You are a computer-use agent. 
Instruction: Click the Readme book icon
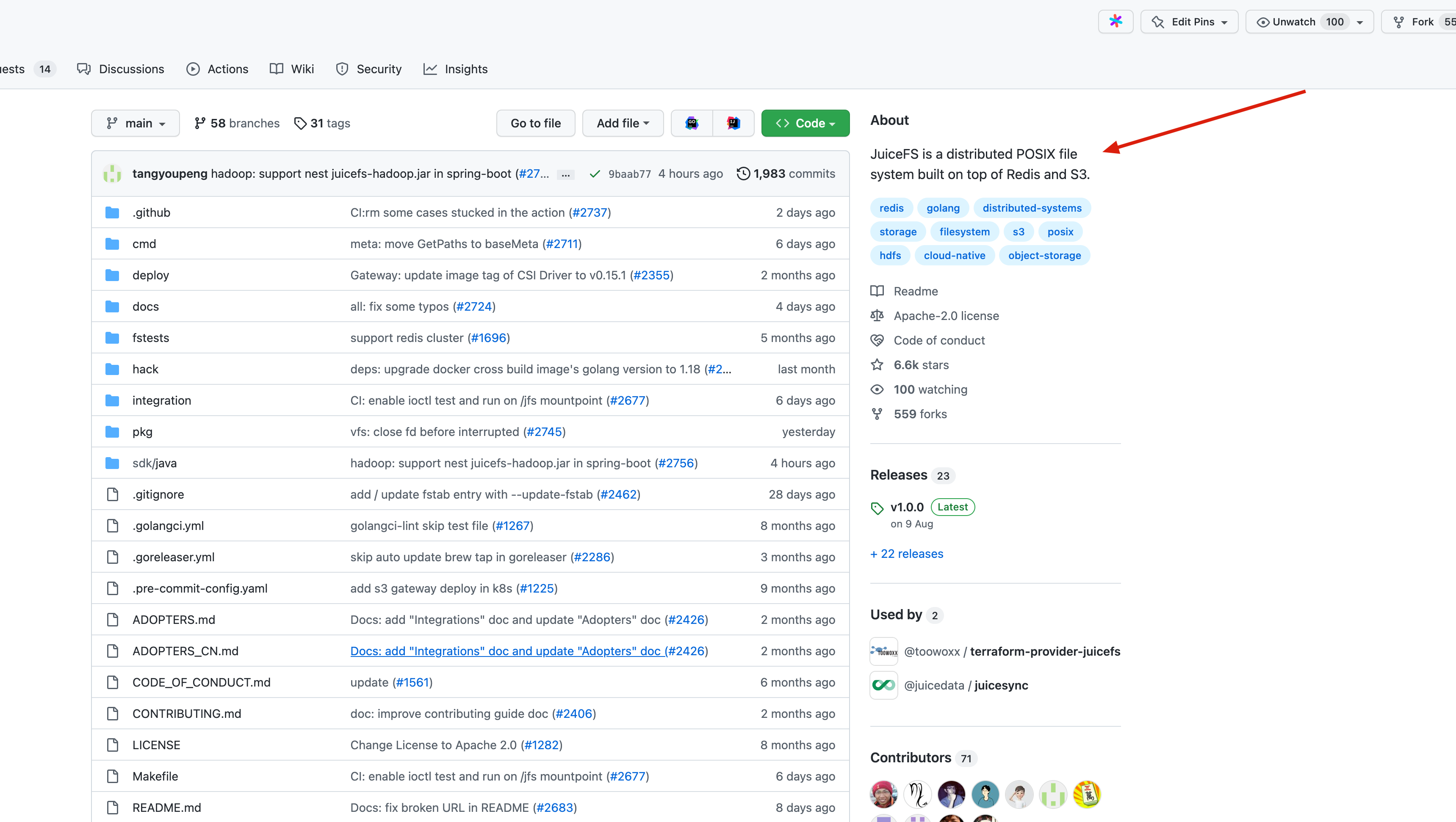(x=877, y=291)
